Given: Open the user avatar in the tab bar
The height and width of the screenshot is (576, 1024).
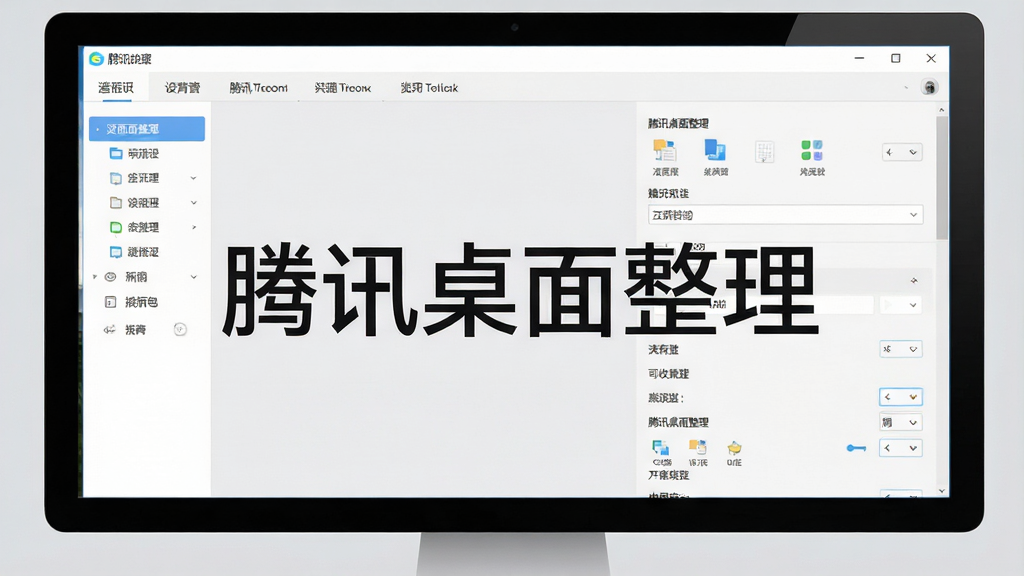Looking at the screenshot, I should (929, 87).
